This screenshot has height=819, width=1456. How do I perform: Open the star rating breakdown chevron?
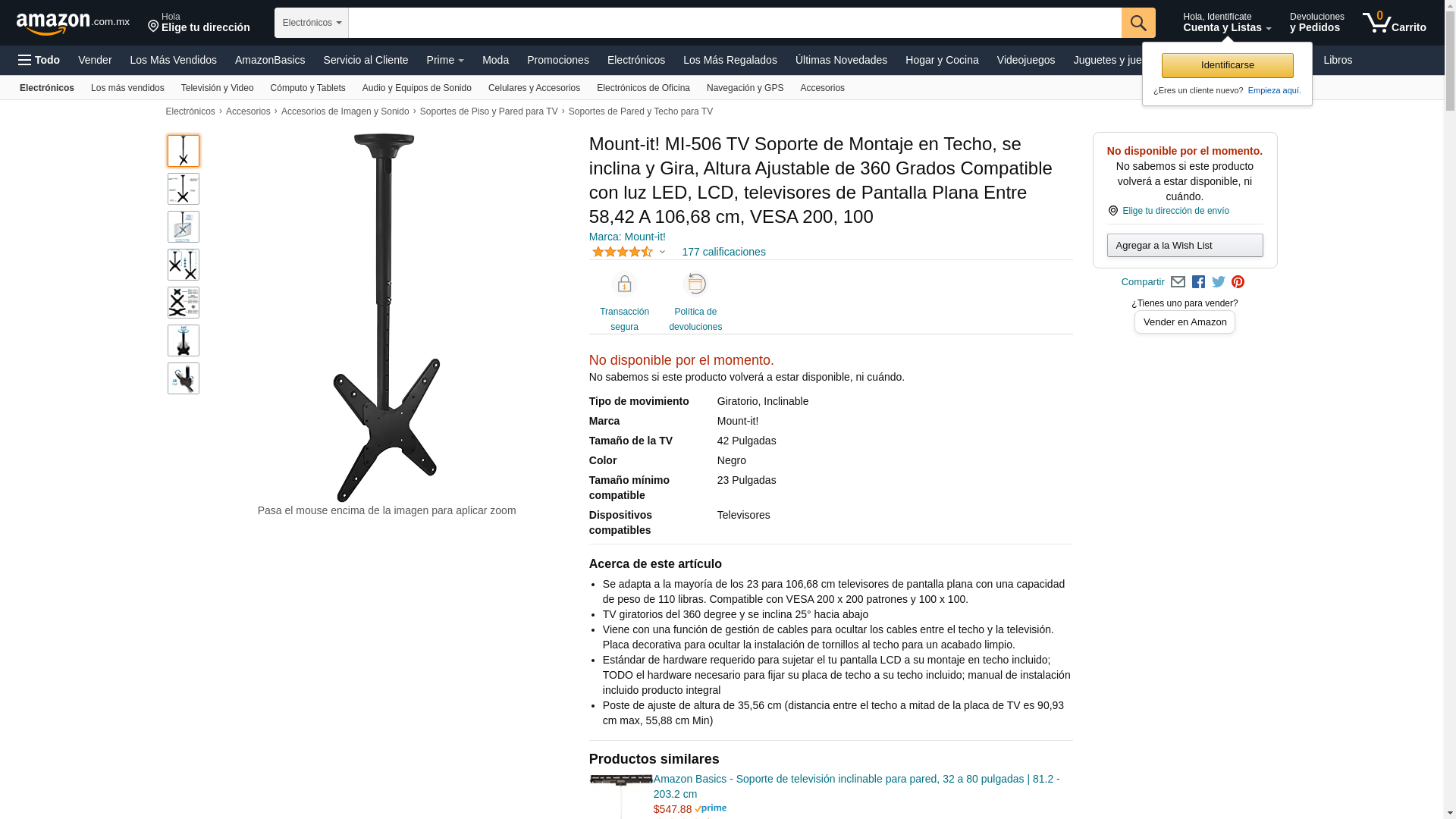coord(662,252)
